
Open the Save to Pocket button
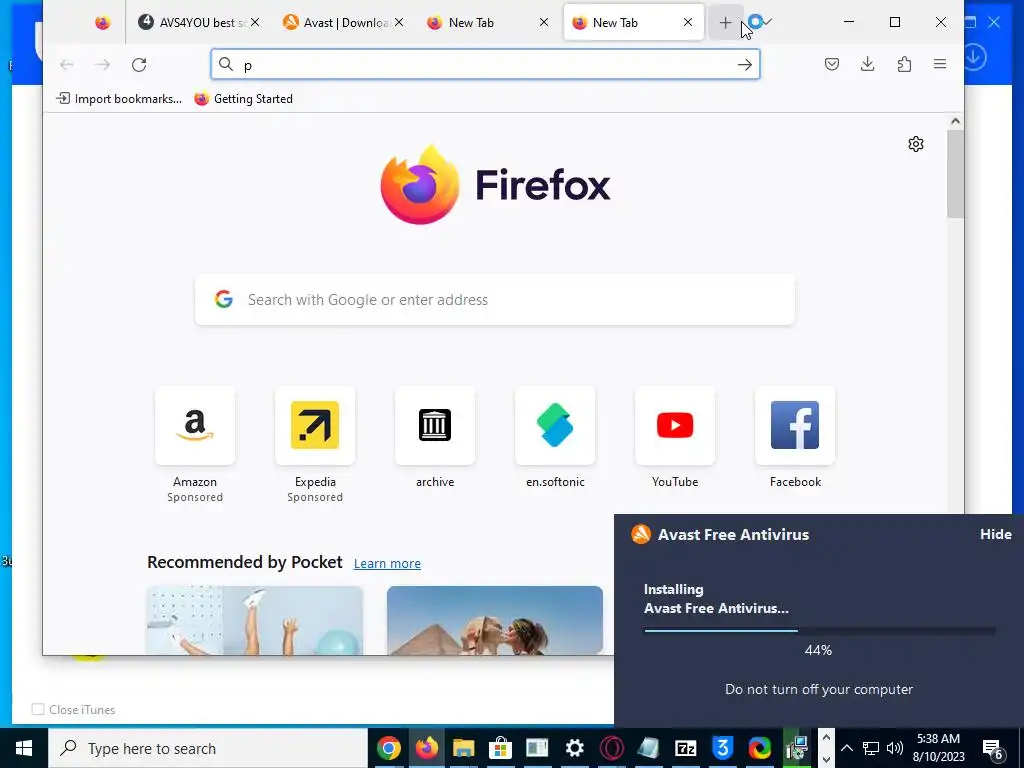[x=831, y=64]
